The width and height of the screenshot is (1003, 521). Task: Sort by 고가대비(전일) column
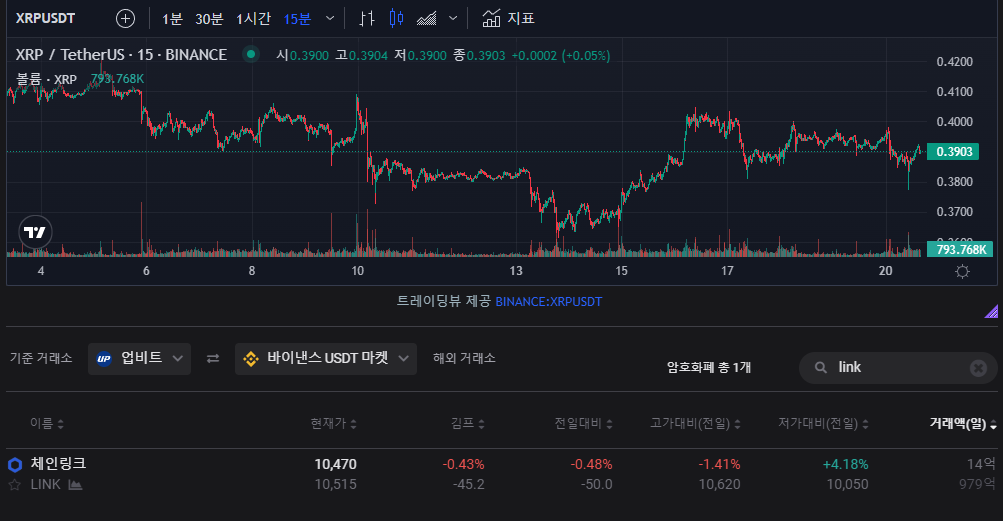click(x=695, y=424)
